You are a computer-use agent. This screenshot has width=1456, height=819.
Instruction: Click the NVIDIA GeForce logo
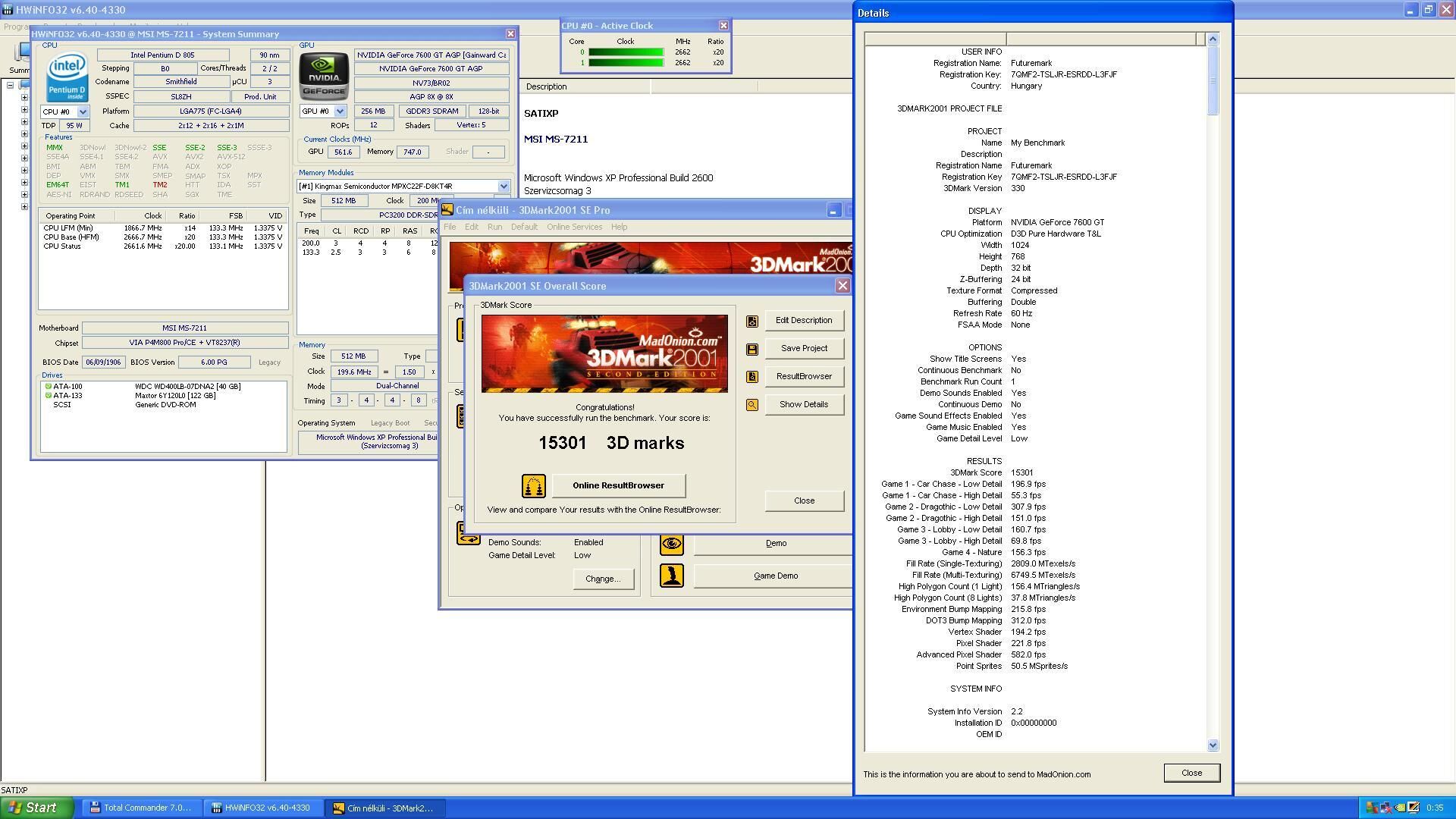(x=324, y=77)
